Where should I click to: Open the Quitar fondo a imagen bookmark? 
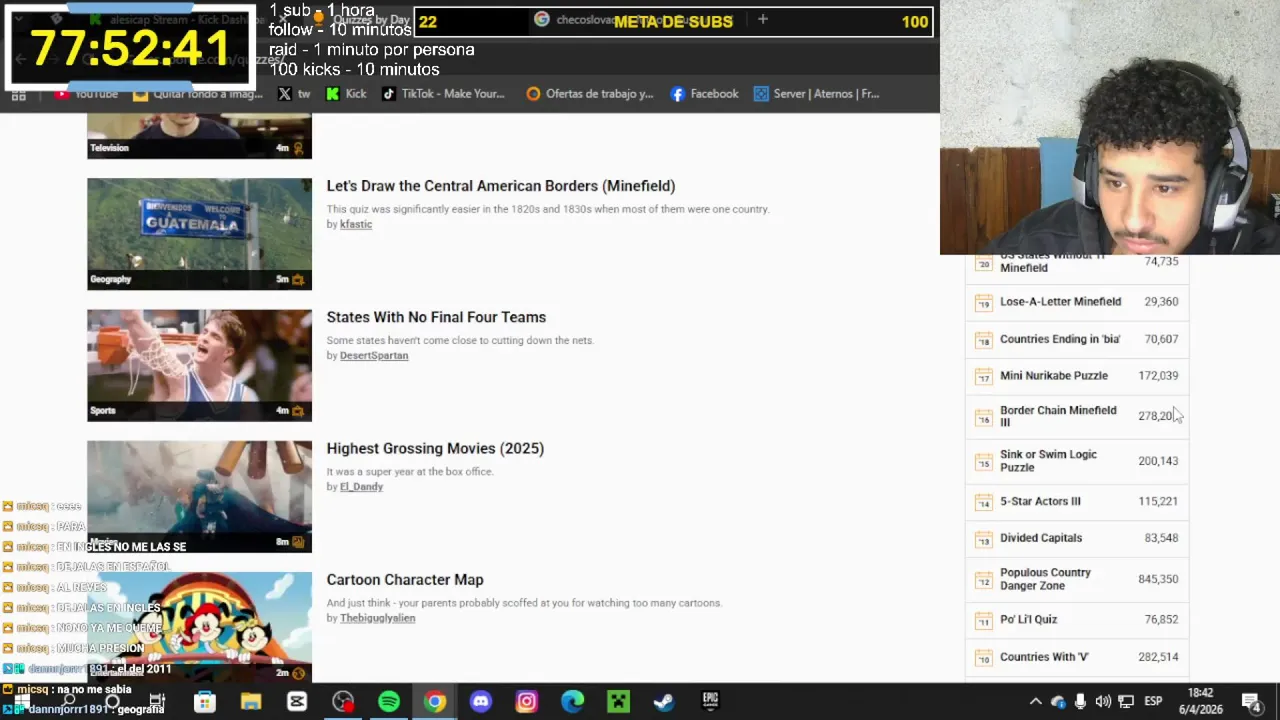198,94
